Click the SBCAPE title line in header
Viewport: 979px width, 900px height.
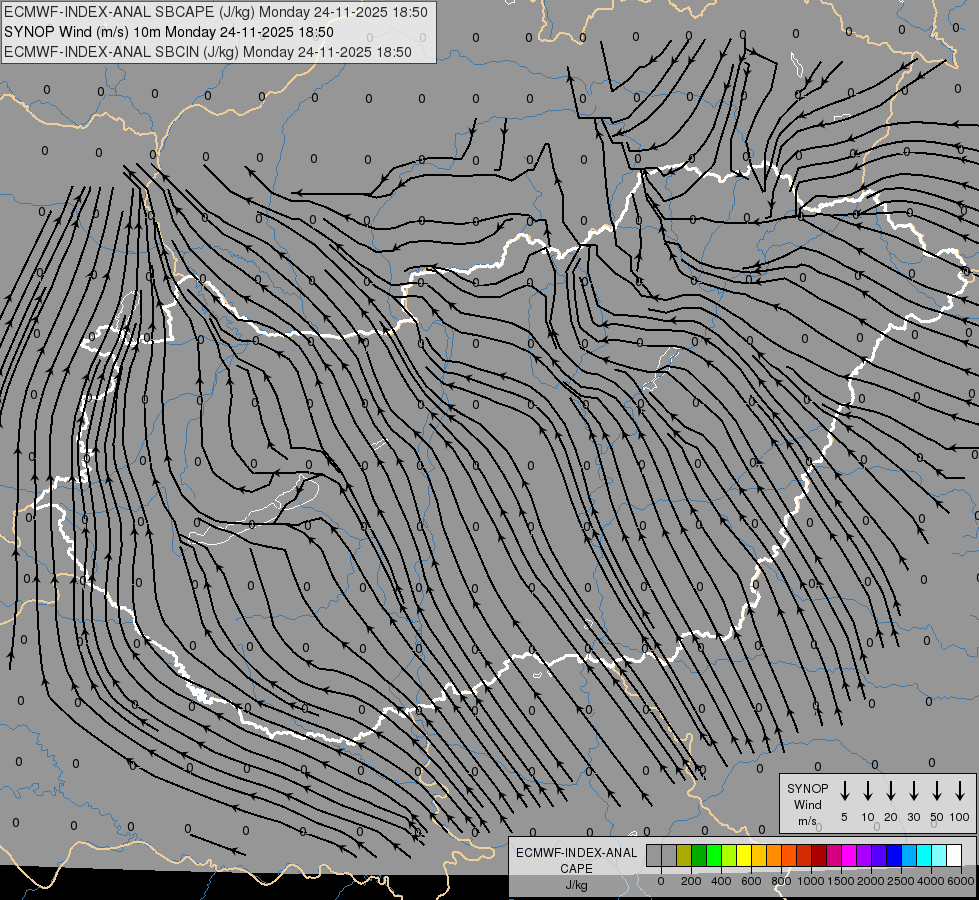(216, 12)
